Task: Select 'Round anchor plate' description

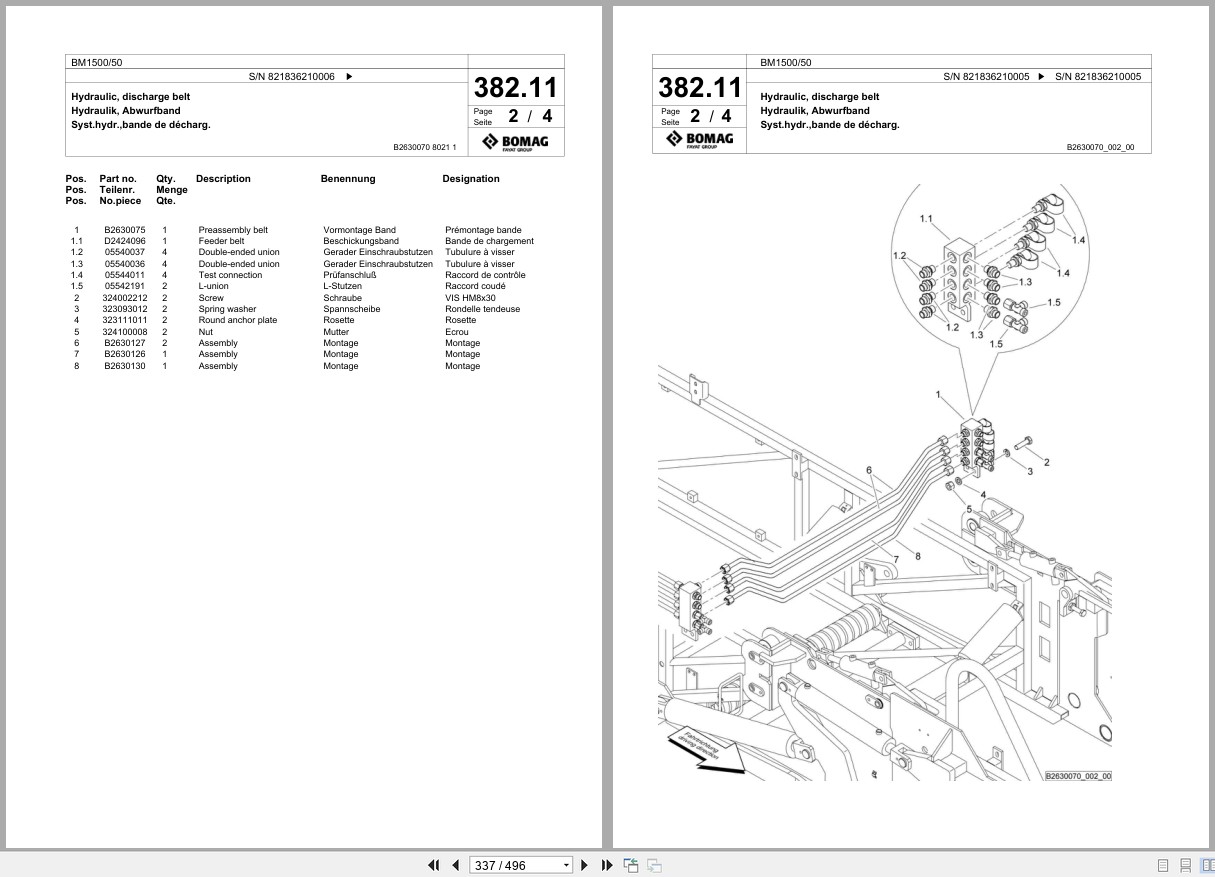Action: click(238, 320)
